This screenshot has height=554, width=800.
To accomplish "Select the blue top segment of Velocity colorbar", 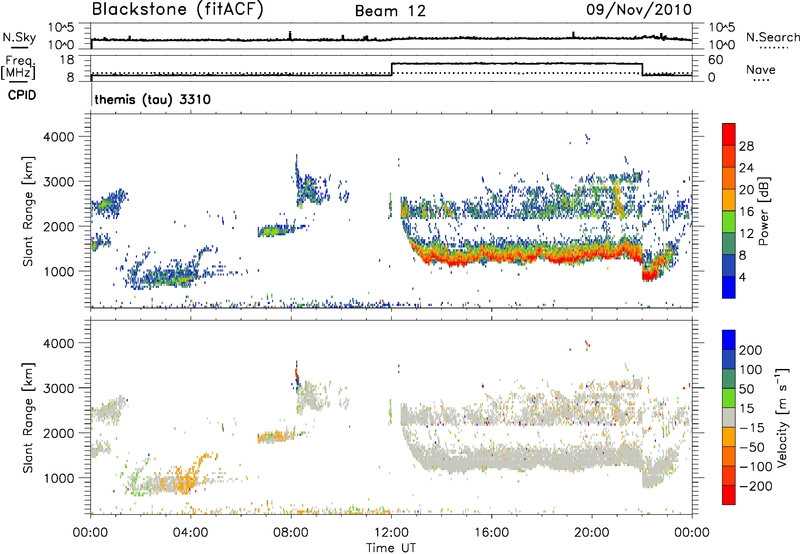I will [x=729, y=340].
